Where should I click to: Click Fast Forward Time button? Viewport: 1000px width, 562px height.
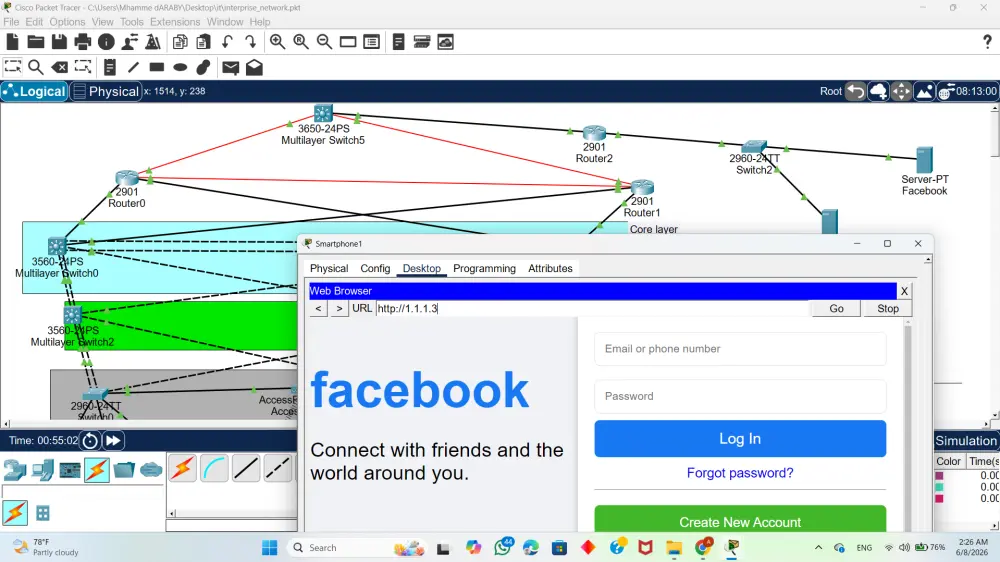tap(113, 440)
